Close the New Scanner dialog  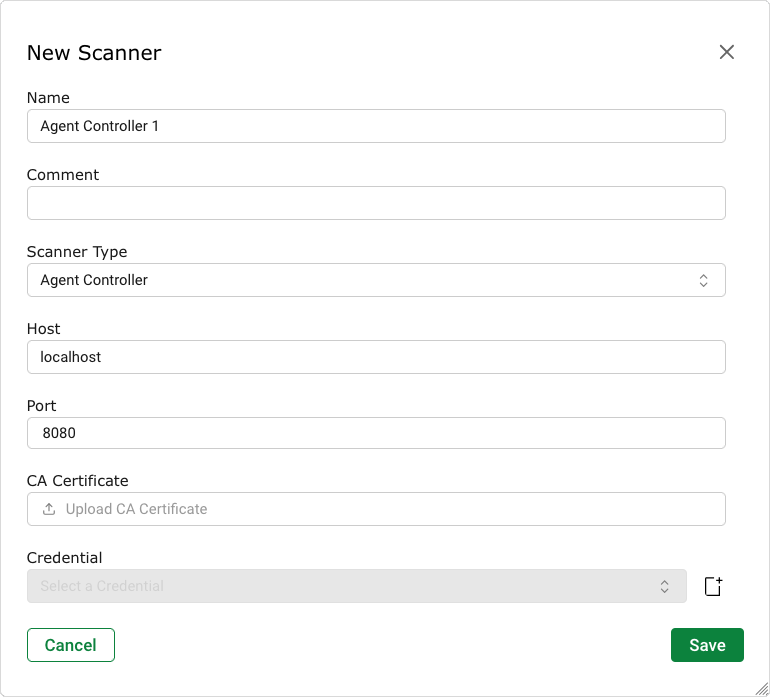pyautogui.click(x=727, y=52)
